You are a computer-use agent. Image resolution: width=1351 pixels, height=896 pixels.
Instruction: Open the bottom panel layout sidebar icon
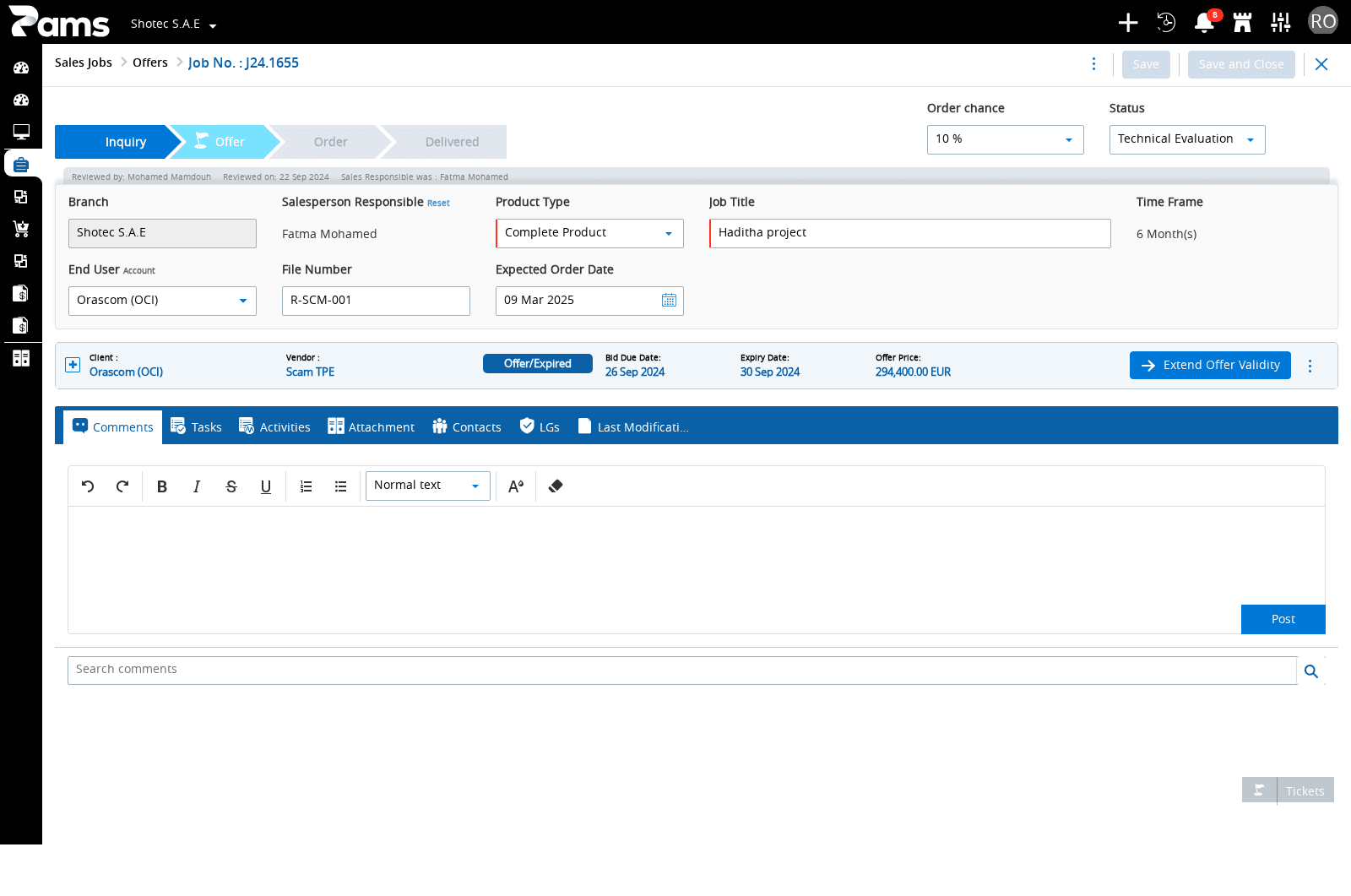coord(21,358)
